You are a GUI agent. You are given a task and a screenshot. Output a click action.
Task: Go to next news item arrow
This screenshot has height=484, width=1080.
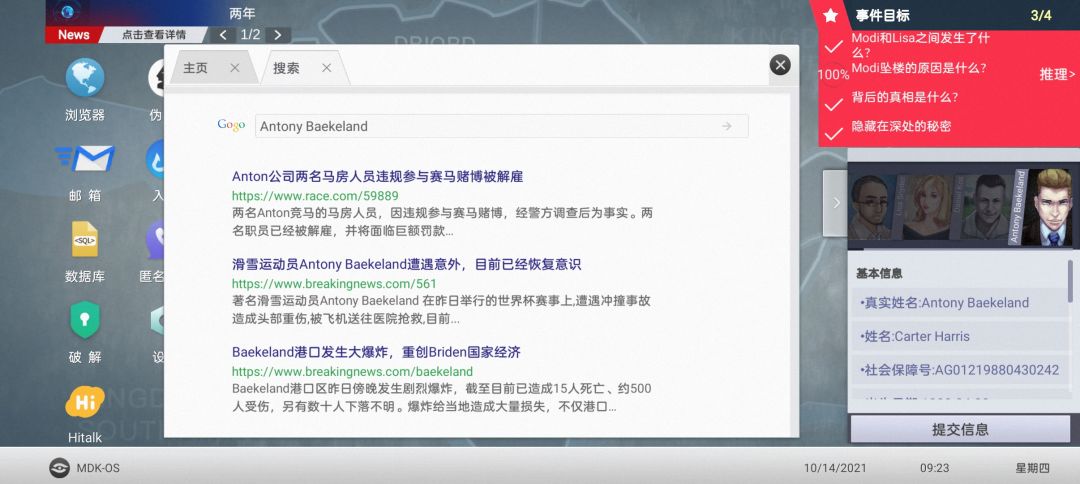click(277, 35)
